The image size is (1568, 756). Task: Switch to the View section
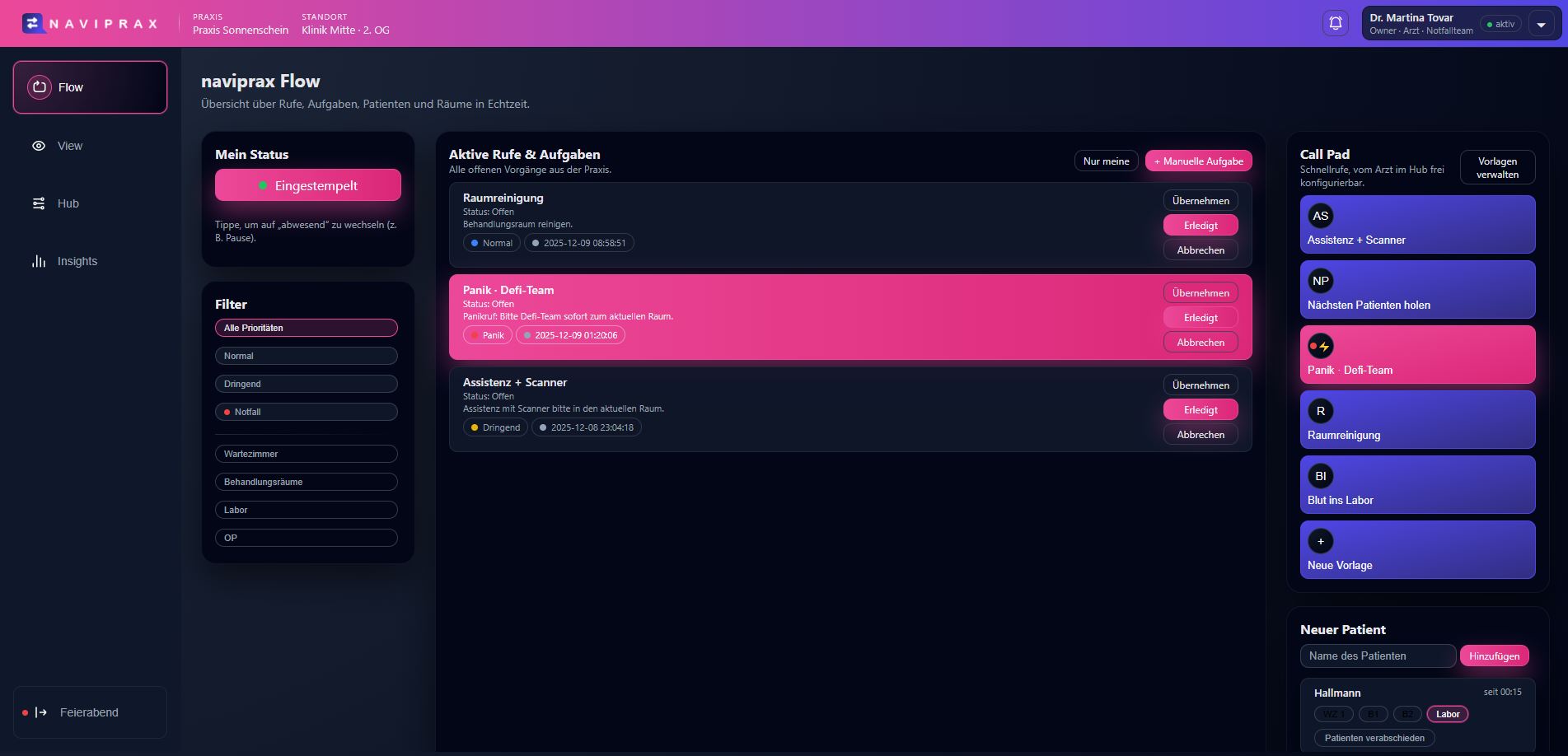(x=69, y=145)
